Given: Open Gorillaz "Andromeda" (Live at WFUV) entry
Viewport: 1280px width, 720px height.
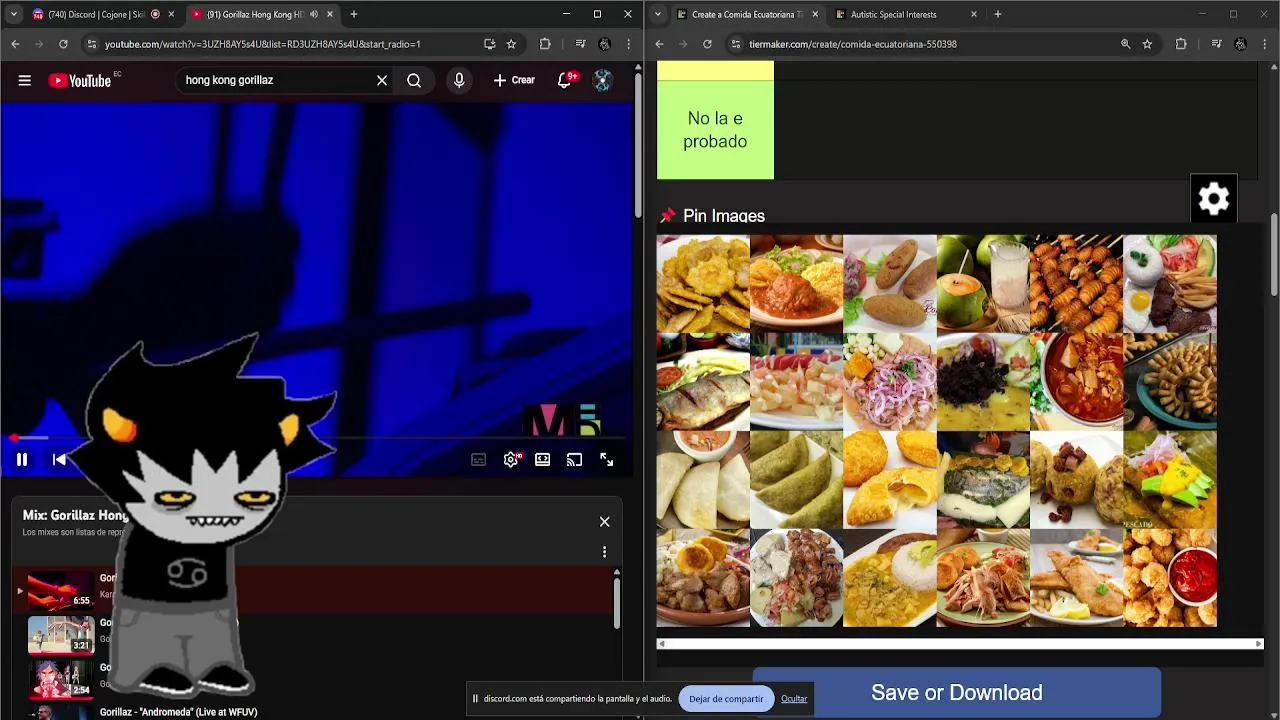Looking at the screenshot, I should click(178, 712).
